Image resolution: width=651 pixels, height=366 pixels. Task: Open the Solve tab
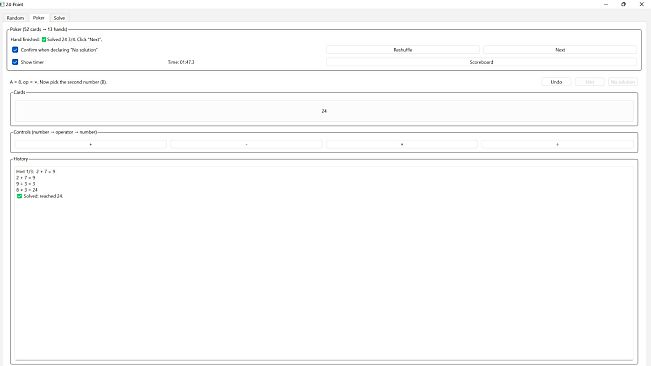click(x=59, y=18)
